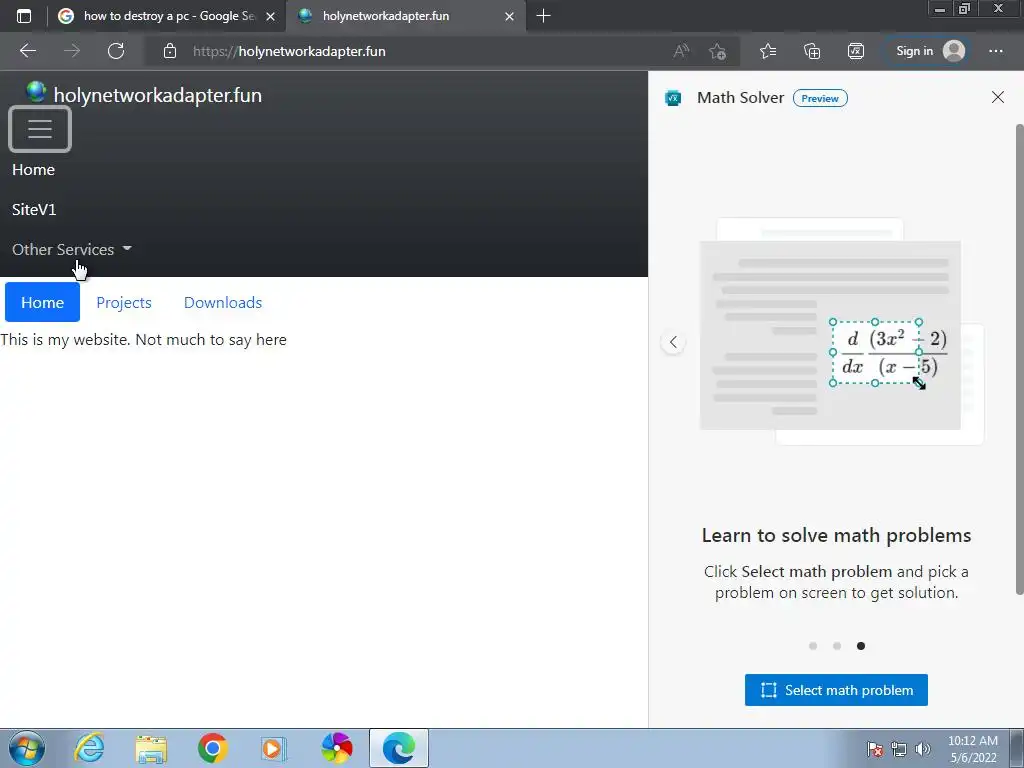
Task: Click the Math Solver logo icon
Action: click(673, 98)
